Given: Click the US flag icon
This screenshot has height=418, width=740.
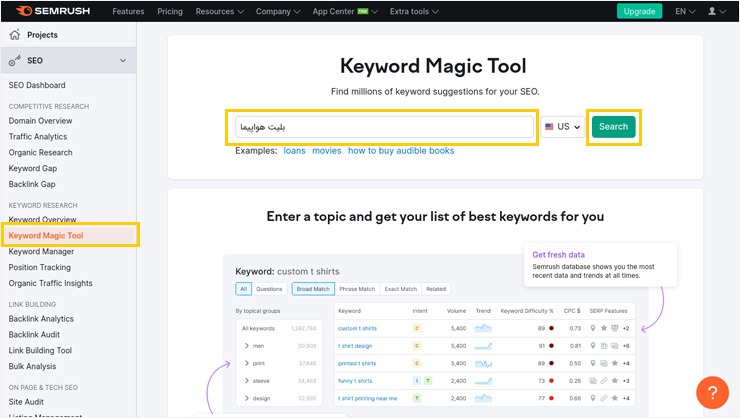Looking at the screenshot, I should 549,126.
